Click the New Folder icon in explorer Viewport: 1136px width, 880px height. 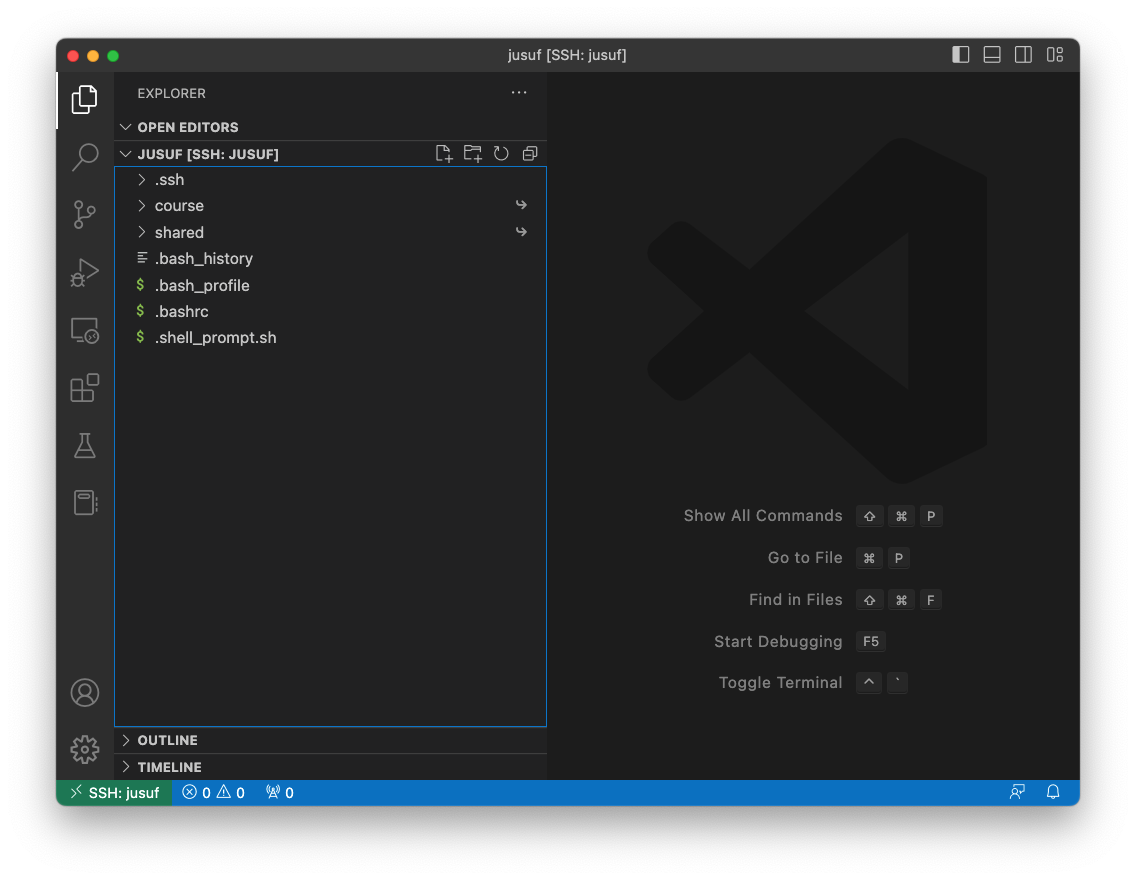pyautogui.click(x=473, y=154)
